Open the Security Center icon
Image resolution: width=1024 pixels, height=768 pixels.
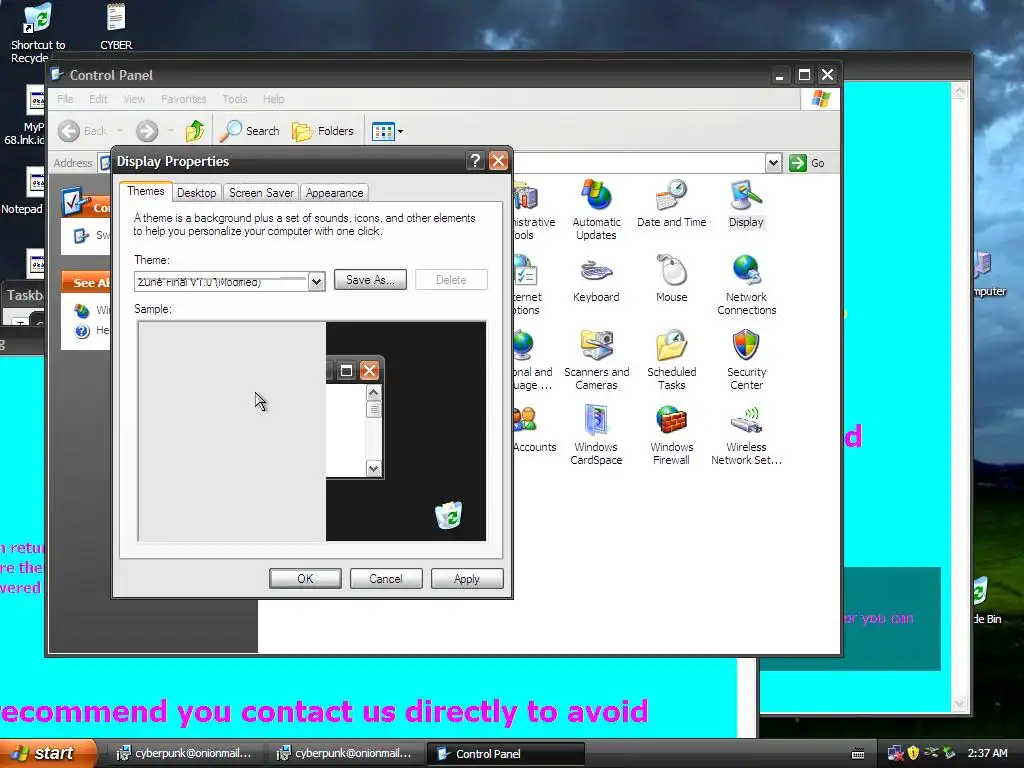click(x=746, y=360)
